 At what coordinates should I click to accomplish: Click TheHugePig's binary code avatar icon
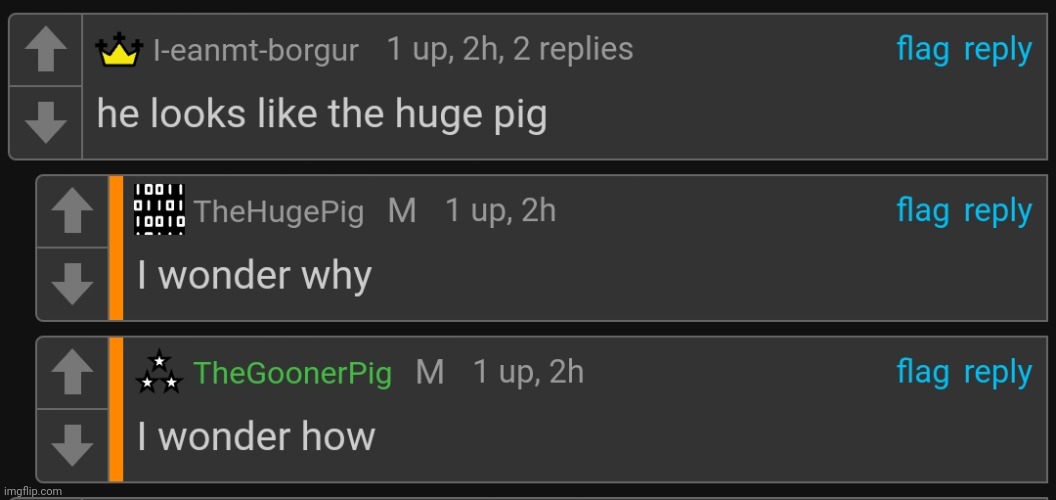pos(160,210)
